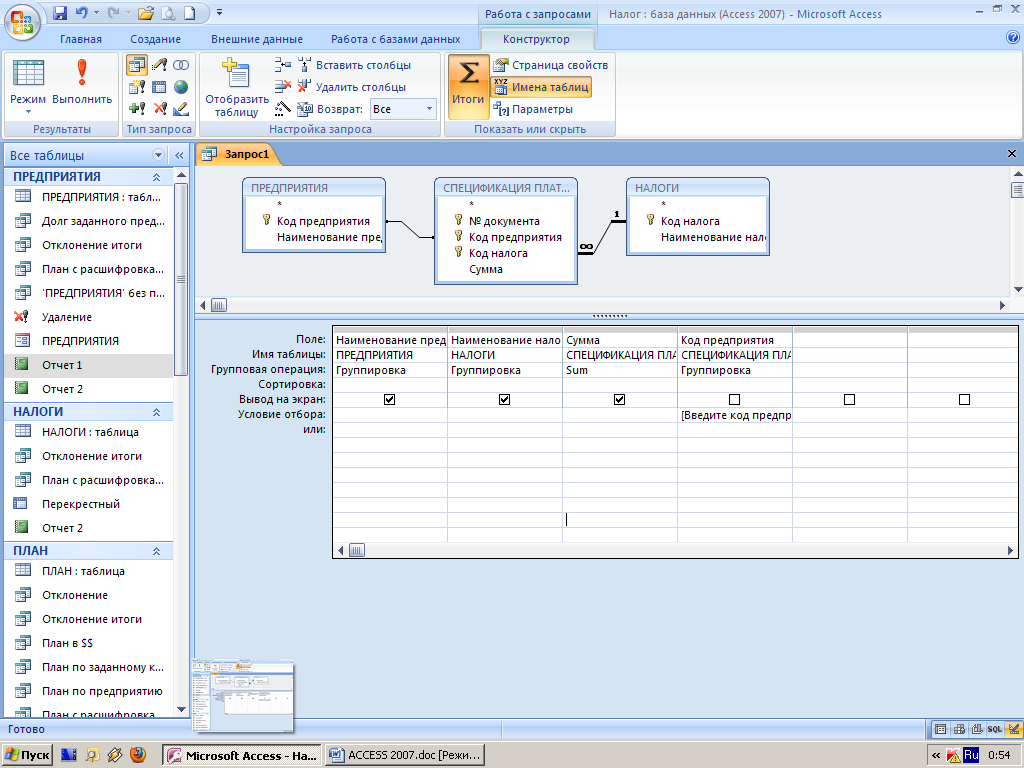The width and height of the screenshot is (1024, 768).
Task: Click Вставить столбцы button
Action: tap(355, 65)
